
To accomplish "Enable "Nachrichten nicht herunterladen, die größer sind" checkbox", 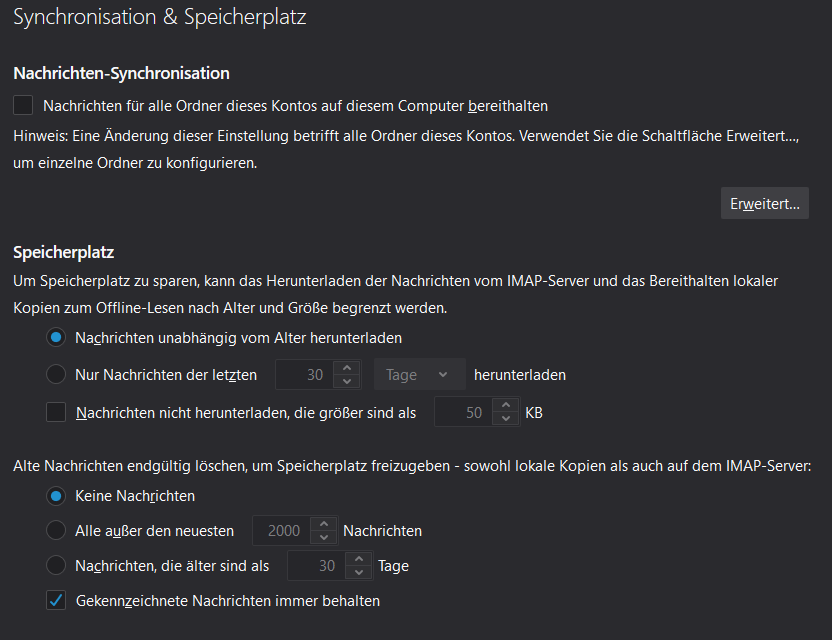I will click(x=56, y=412).
